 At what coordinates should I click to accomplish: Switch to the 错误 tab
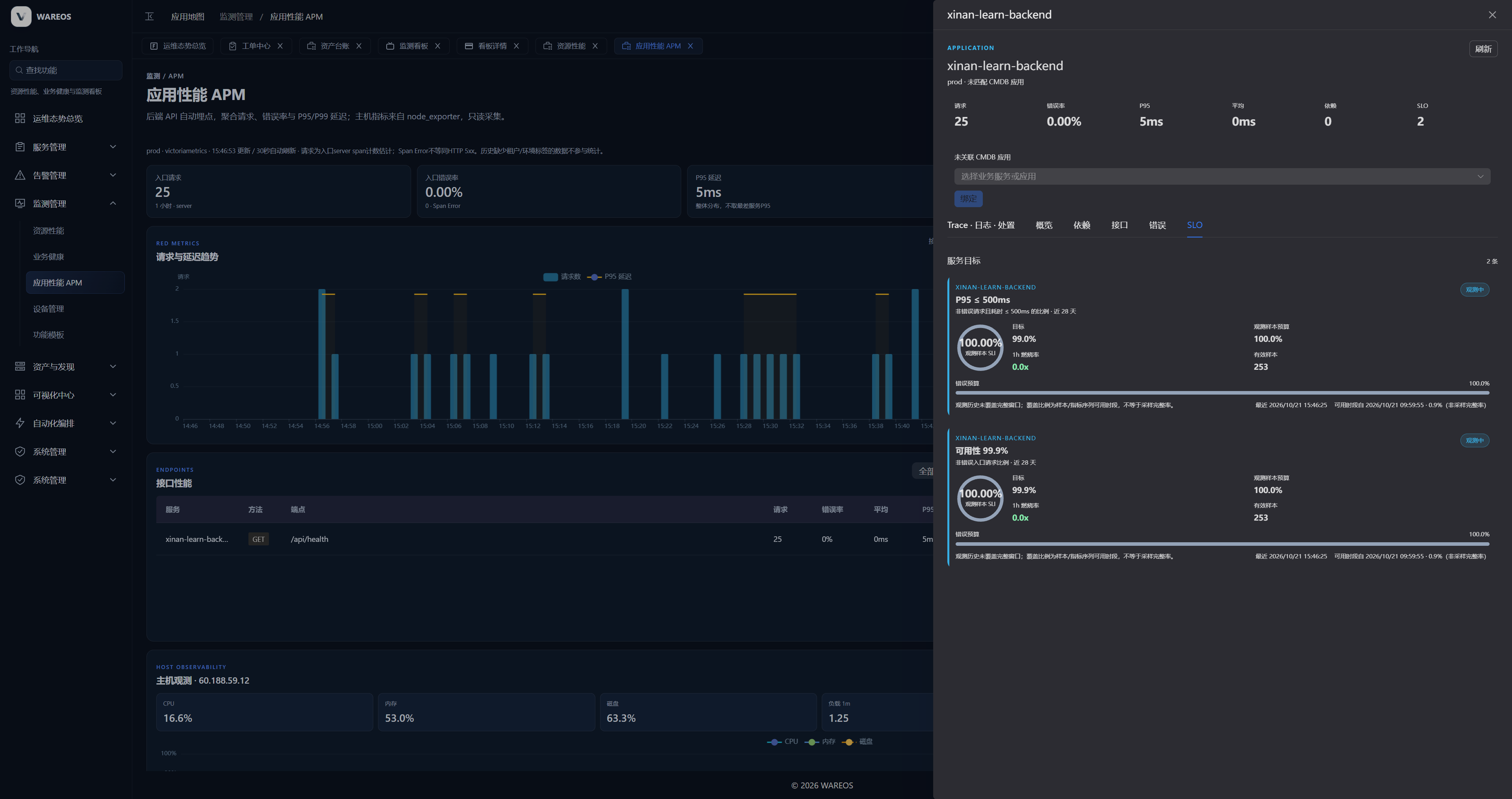1157,225
